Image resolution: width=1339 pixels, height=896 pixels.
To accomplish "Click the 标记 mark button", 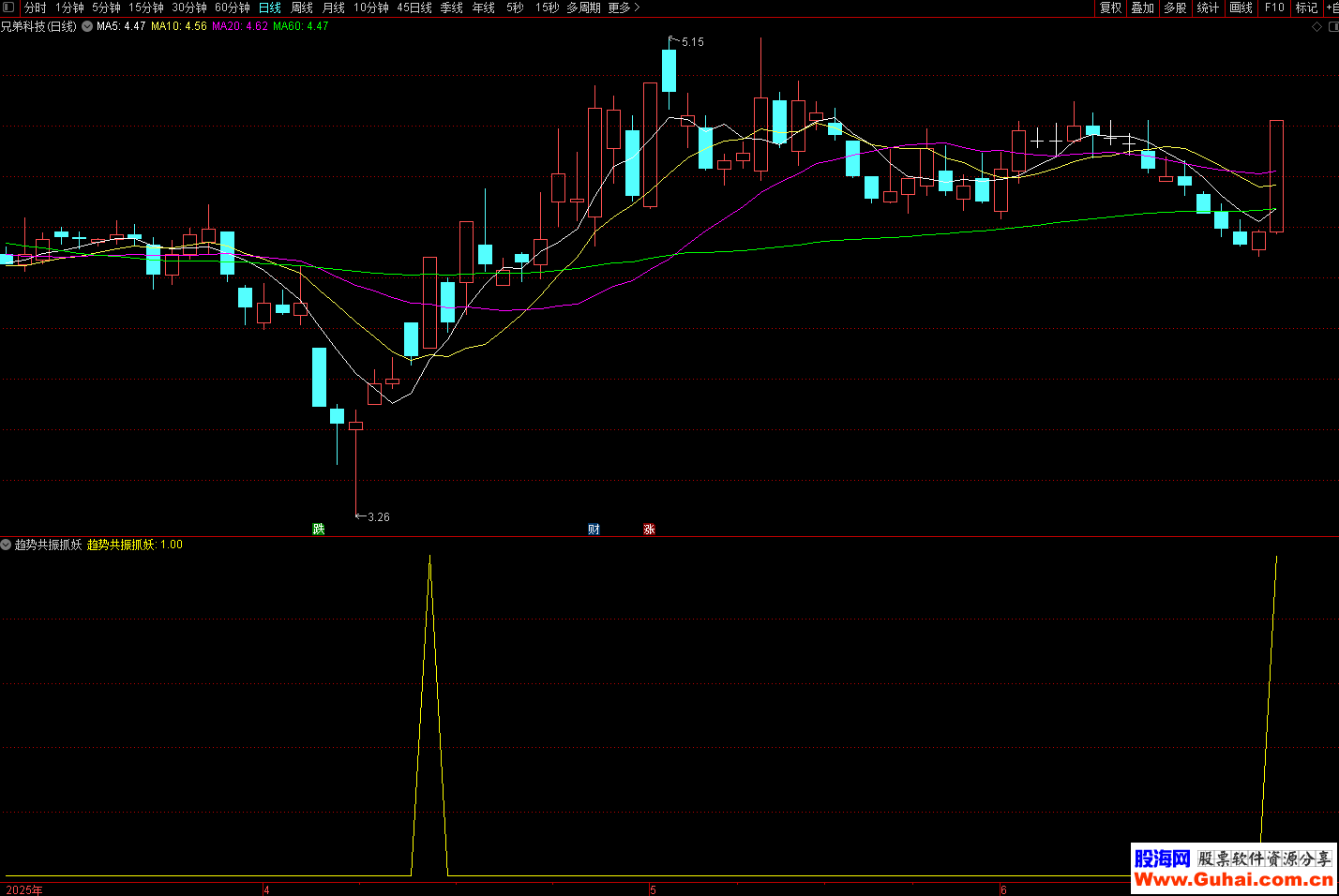I will tap(1306, 7).
